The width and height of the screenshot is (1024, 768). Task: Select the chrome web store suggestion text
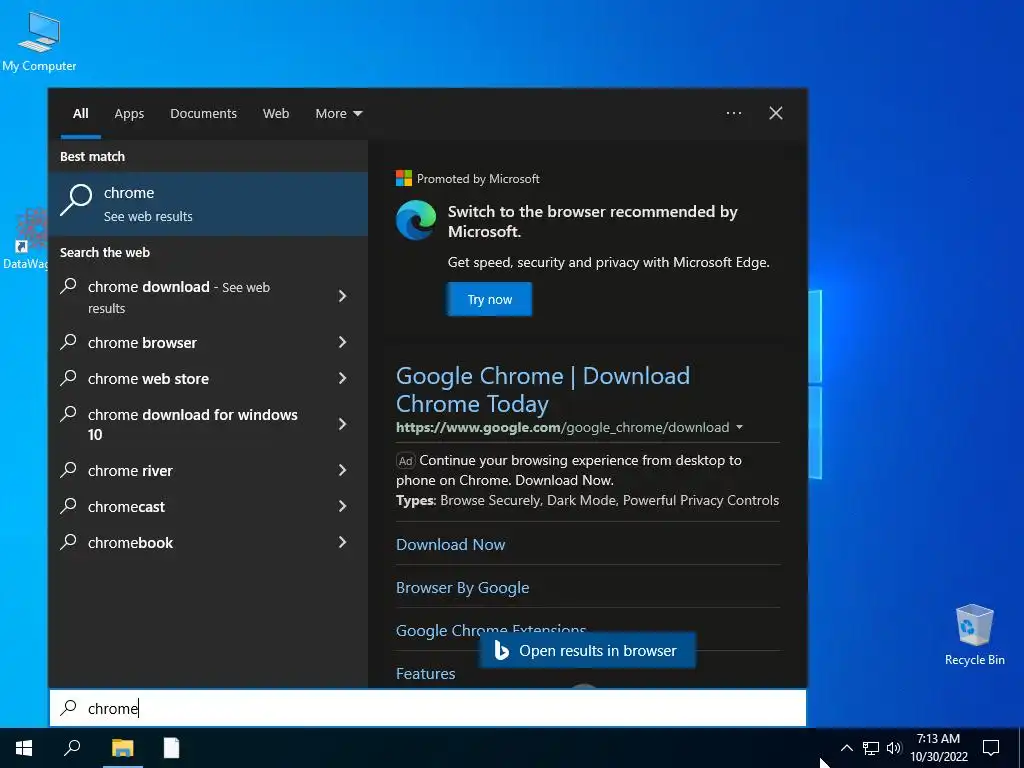coord(149,379)
